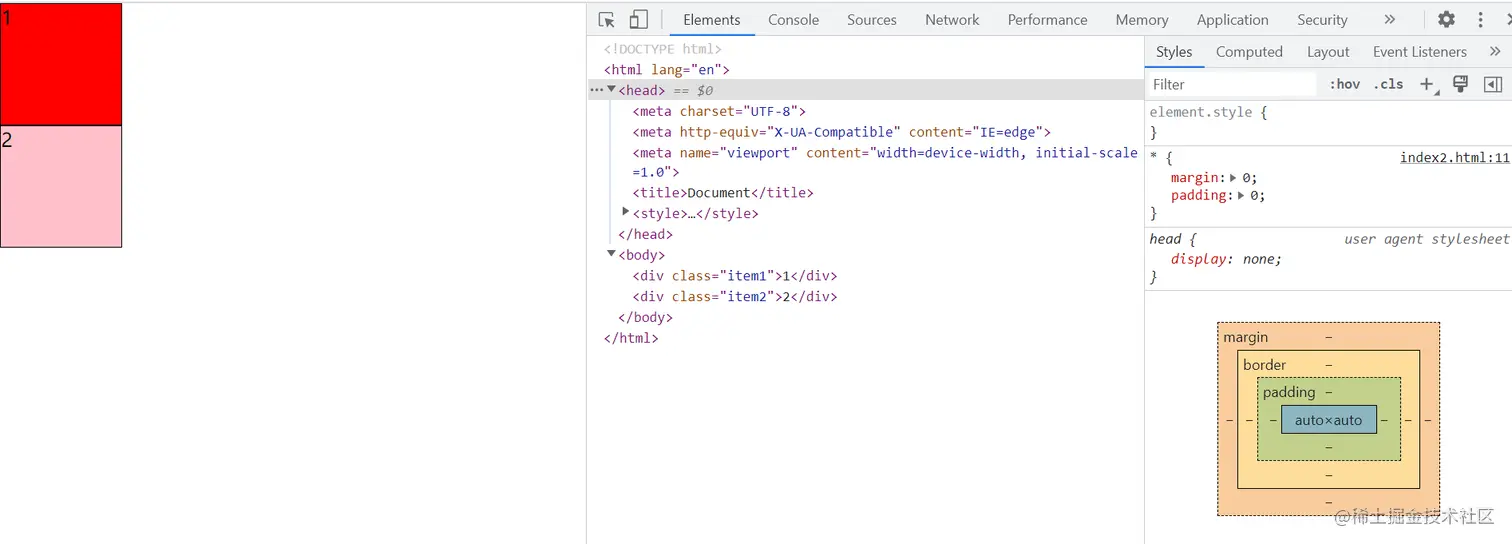Select the closing /body tag

tap(645, 317)
